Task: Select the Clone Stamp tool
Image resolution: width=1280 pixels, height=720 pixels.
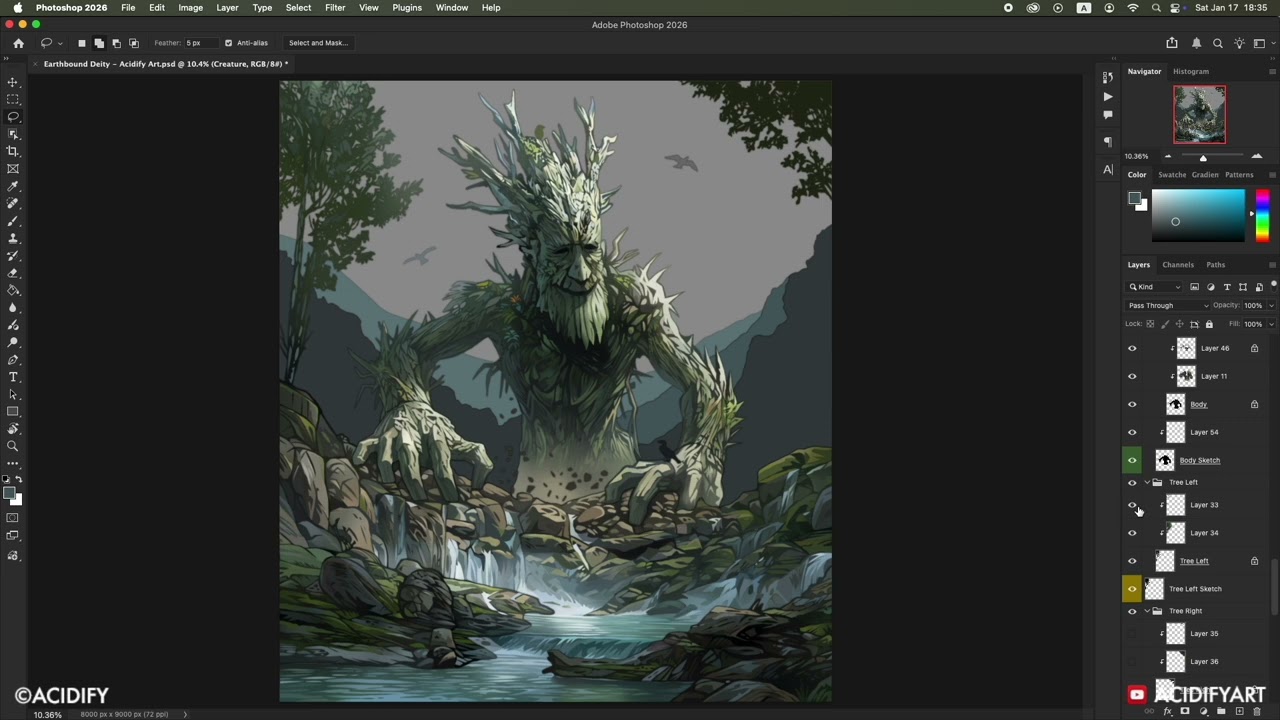Action: click(x=13, y=238)
